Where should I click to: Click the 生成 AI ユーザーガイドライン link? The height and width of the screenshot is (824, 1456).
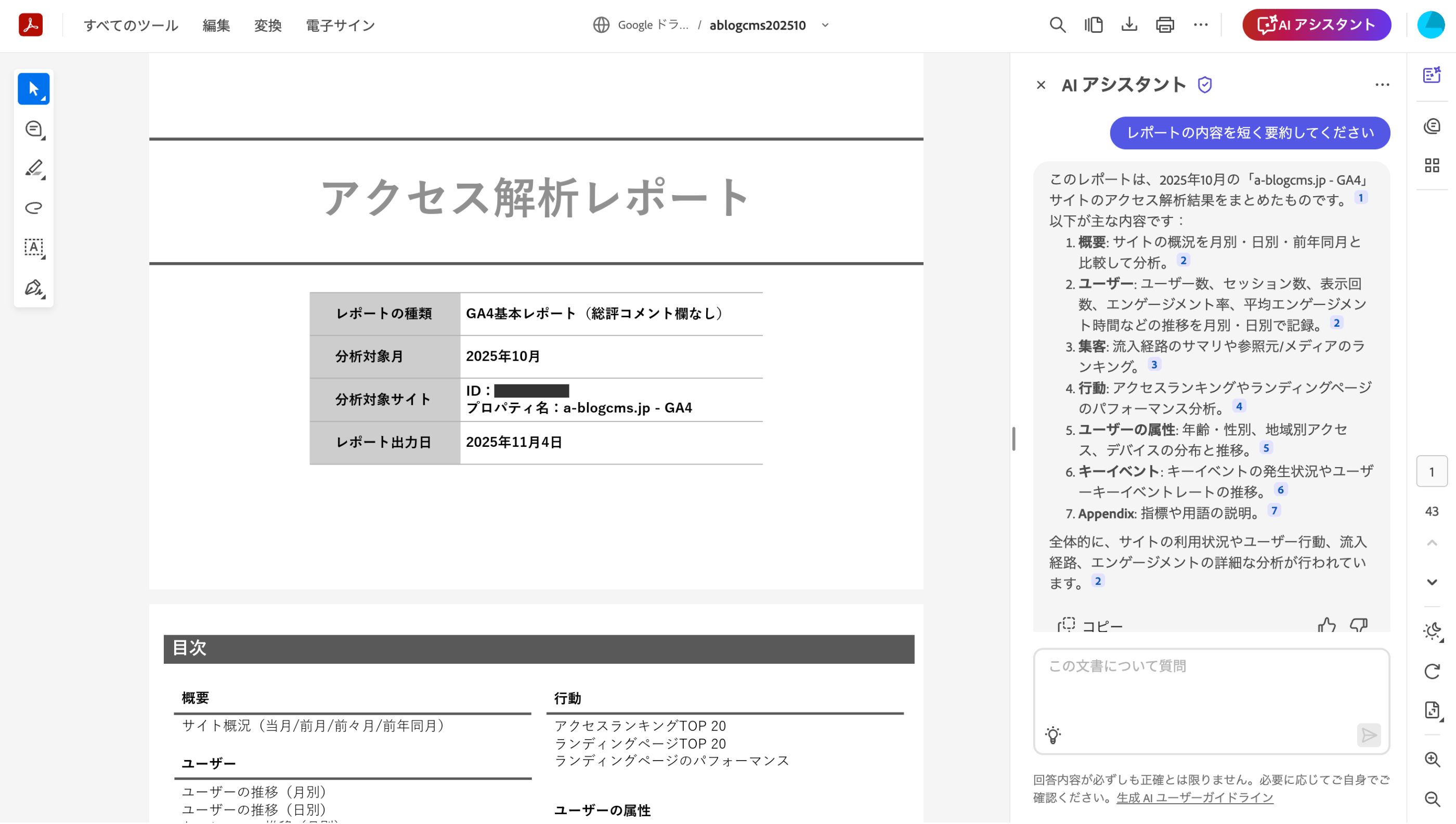(1194, 798)
